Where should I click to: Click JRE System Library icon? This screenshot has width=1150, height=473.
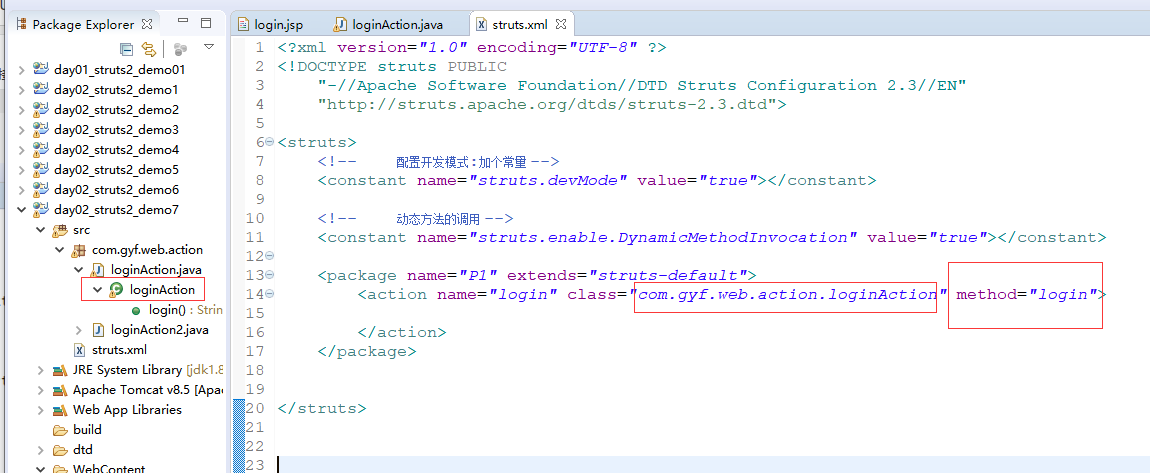tap(59, 370)
